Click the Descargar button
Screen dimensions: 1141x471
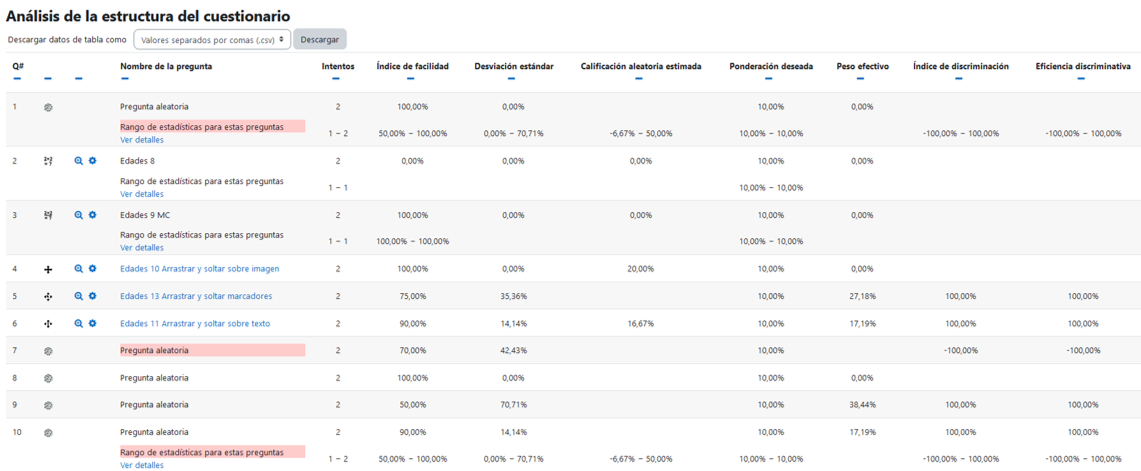[x=320, y=40]
